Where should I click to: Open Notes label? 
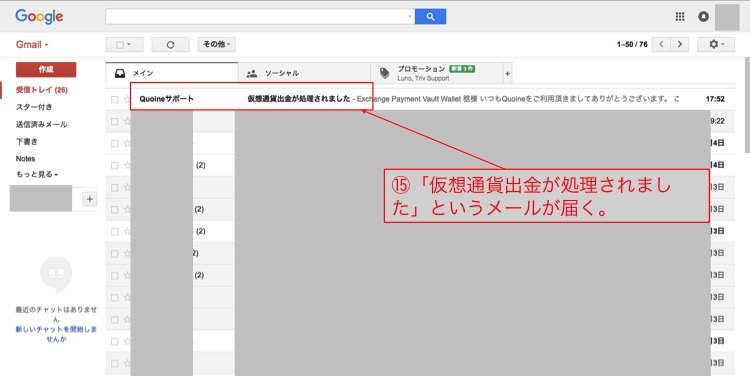pyautogui.click(x=25, y=159)
